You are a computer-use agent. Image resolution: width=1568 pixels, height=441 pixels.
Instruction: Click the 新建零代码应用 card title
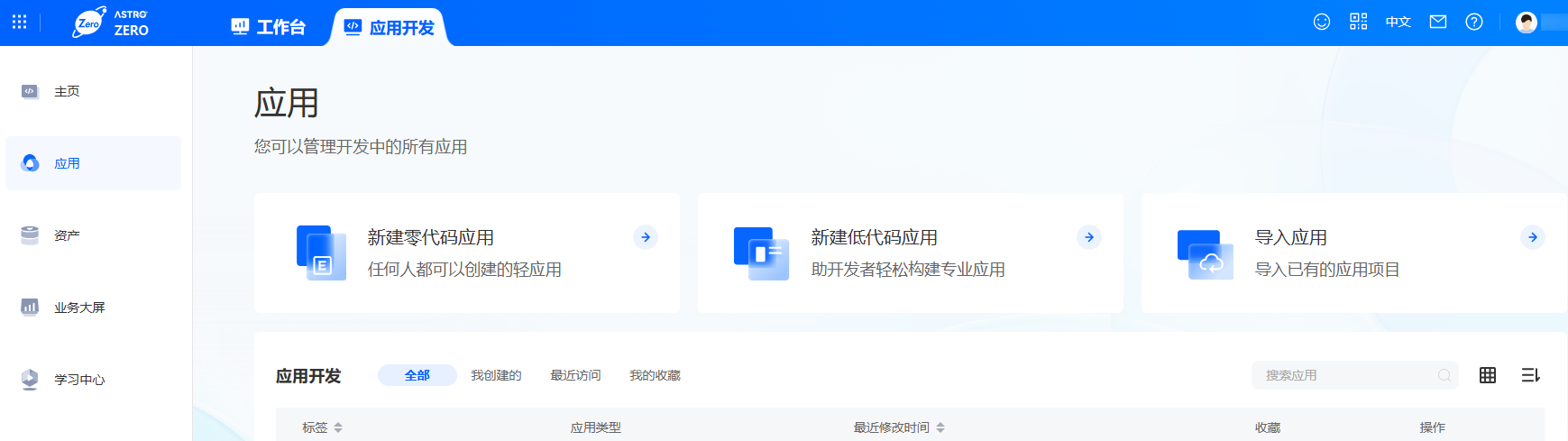pos(431,237)
